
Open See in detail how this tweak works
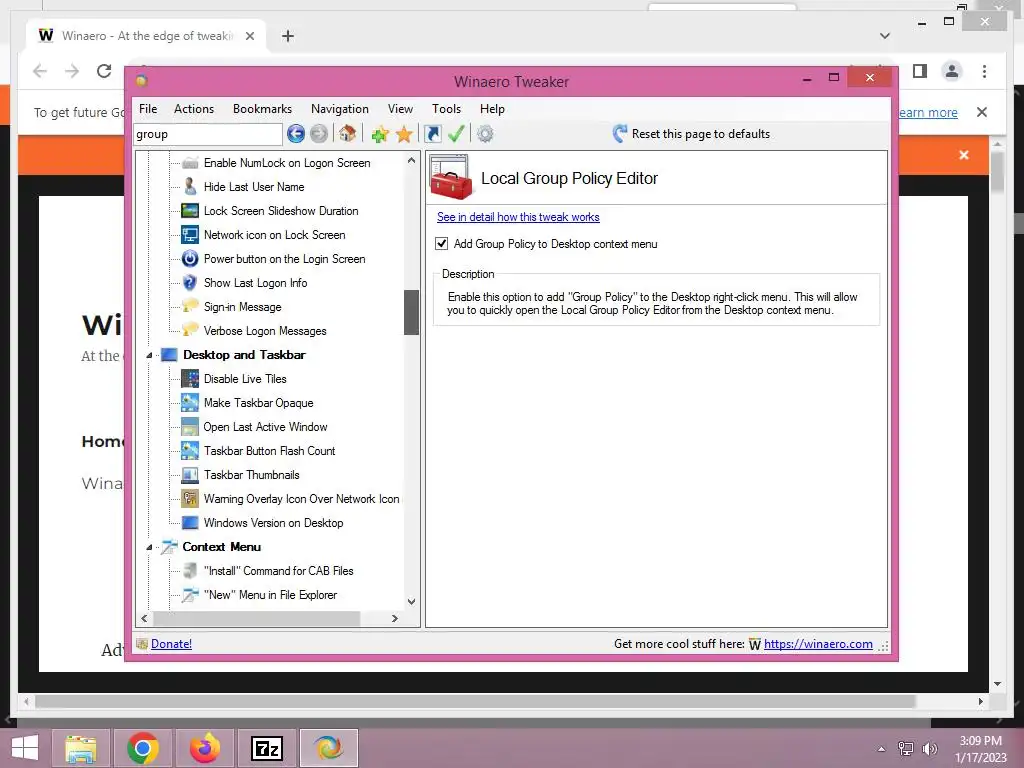[x=518, y=217]
